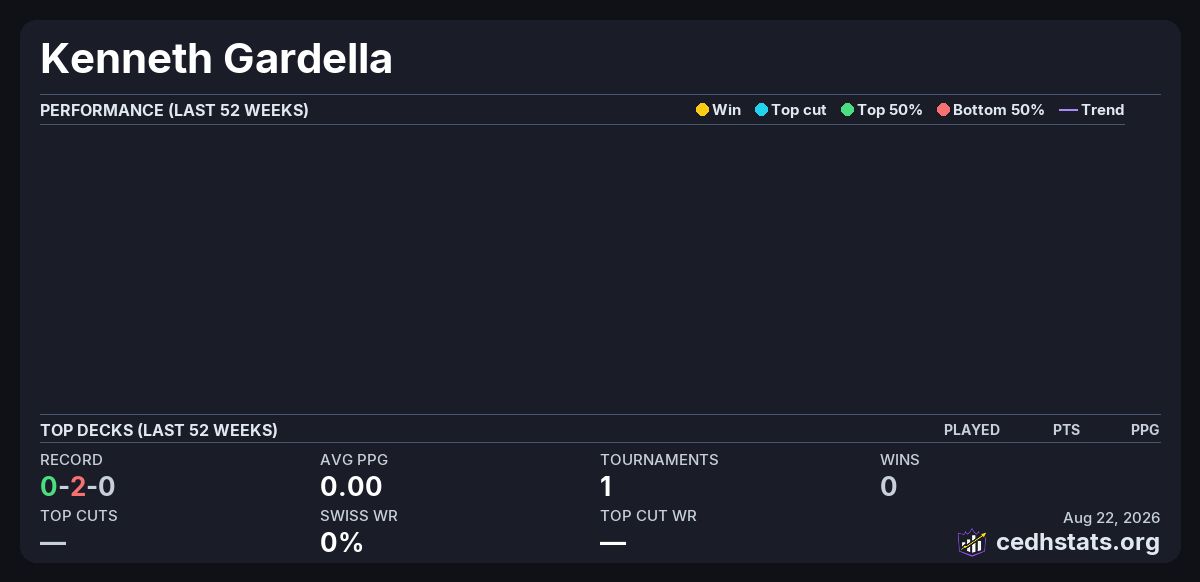Click the green Top 50% legend dot
This screenshot has width=1200, height=582.
847,110
